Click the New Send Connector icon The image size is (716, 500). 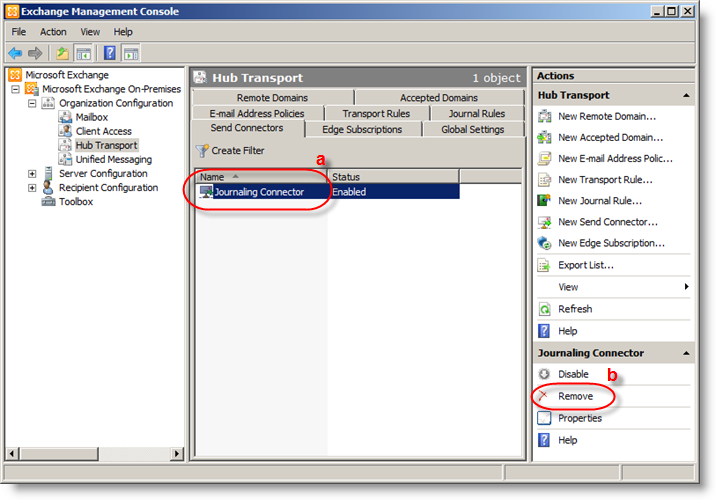(544, 222)
